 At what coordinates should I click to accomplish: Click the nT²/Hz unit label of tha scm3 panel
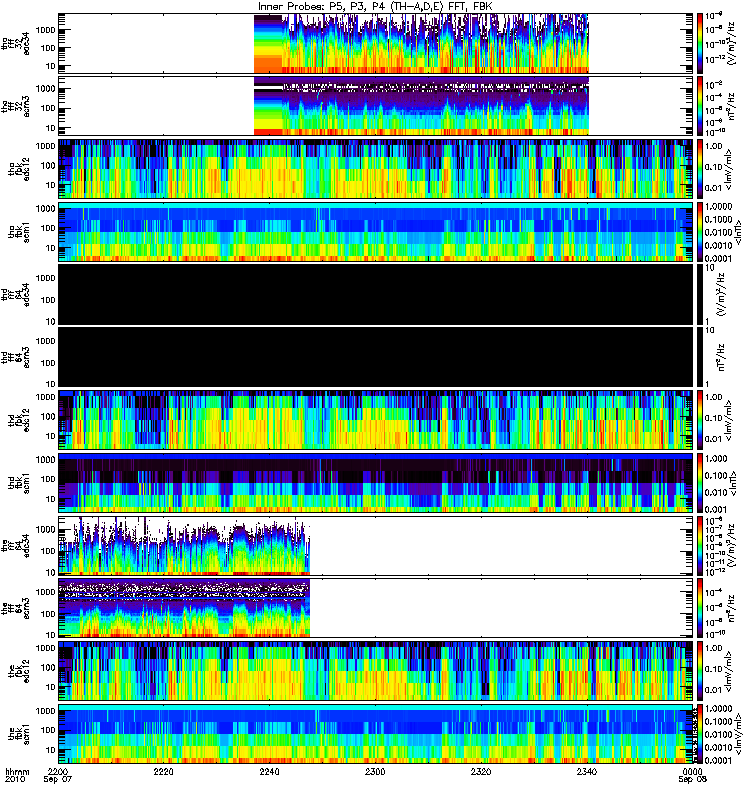coord(732,106)
